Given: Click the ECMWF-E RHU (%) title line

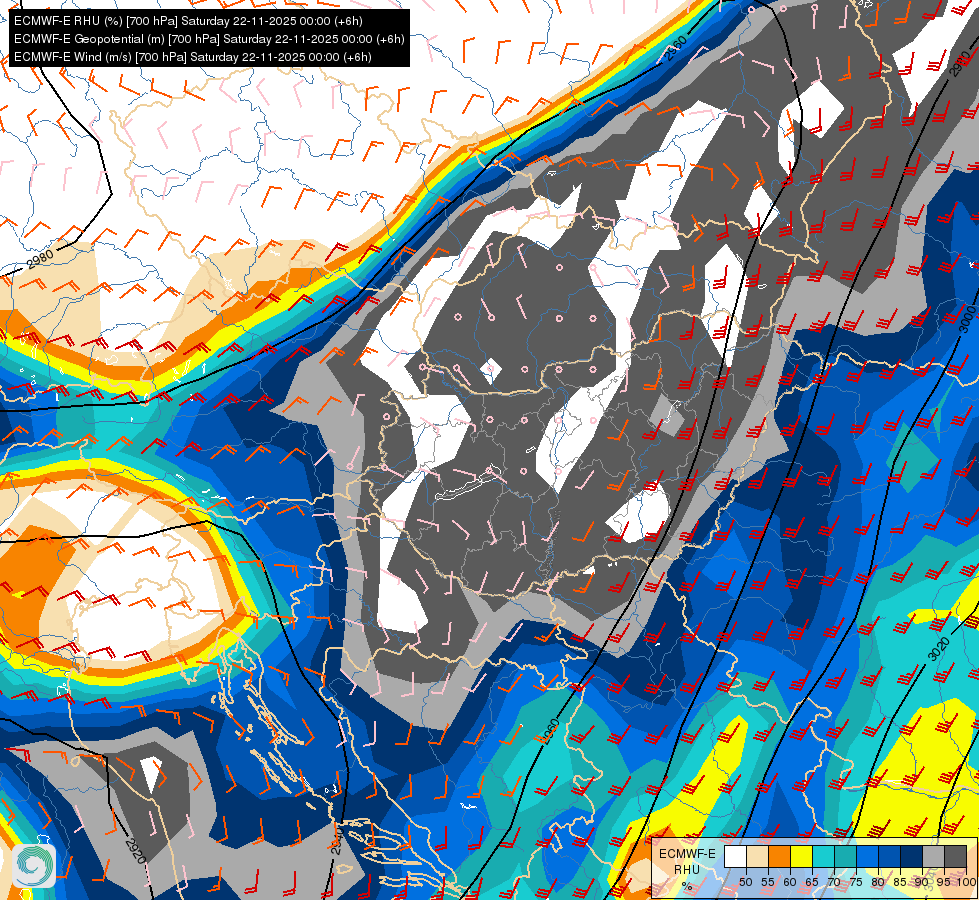Looking at the screenshot, I should click(188, 21).
